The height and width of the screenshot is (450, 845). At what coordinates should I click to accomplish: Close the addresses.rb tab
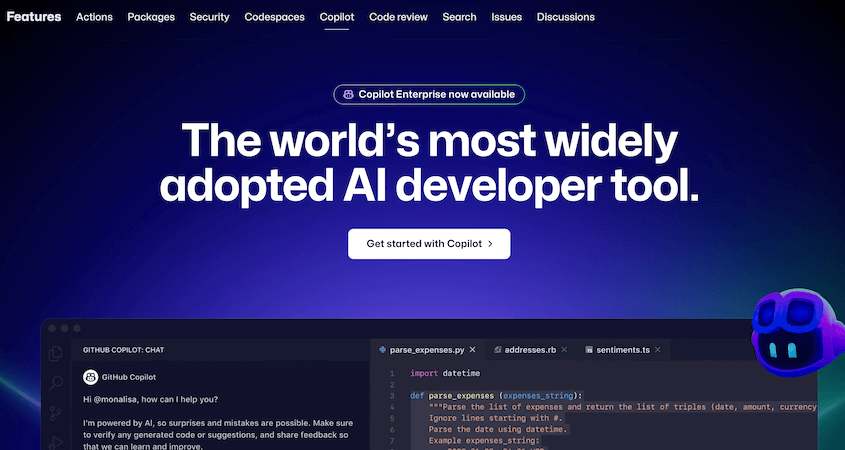(564, 350)
